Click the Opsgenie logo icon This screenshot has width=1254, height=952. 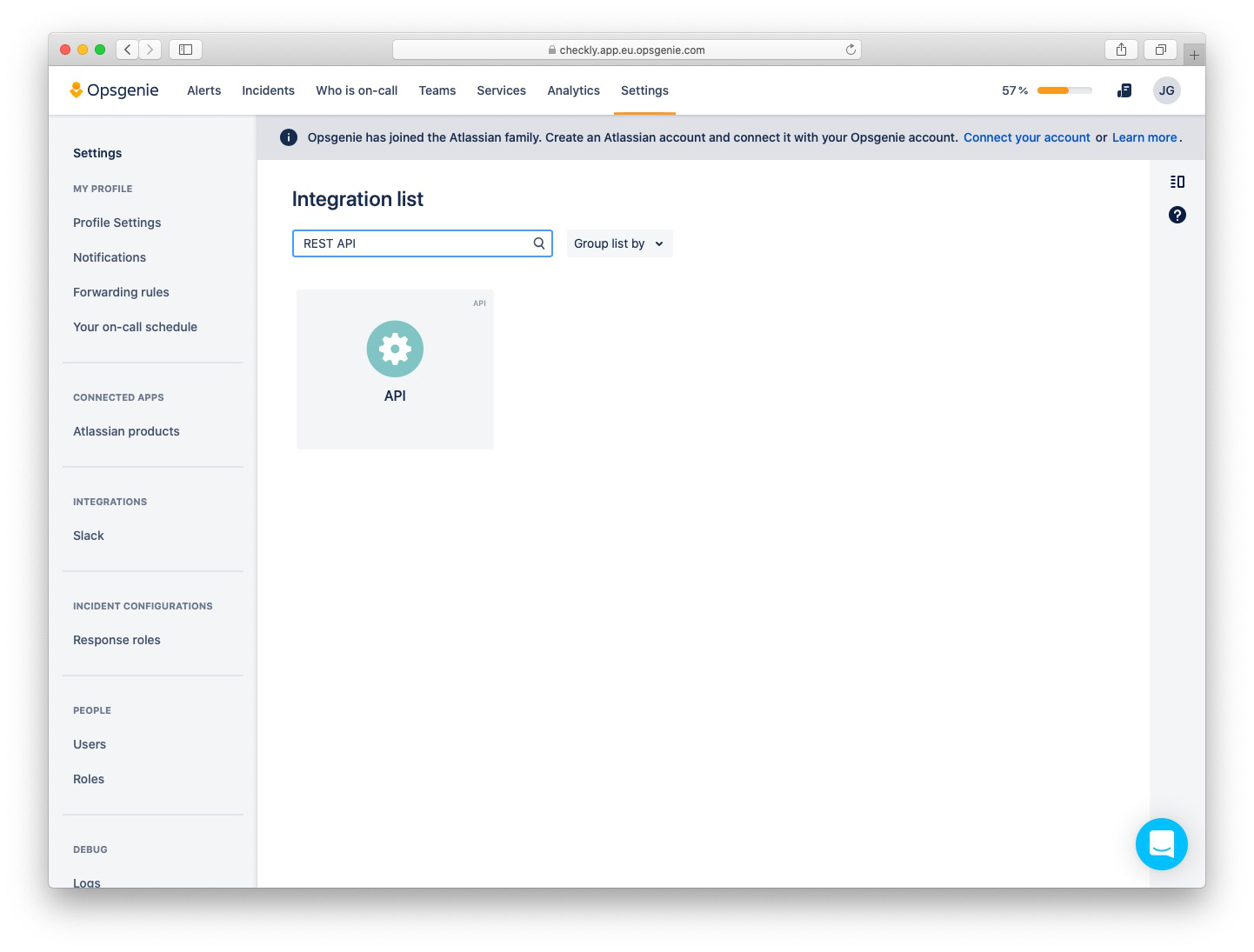[x=77, y=90]
